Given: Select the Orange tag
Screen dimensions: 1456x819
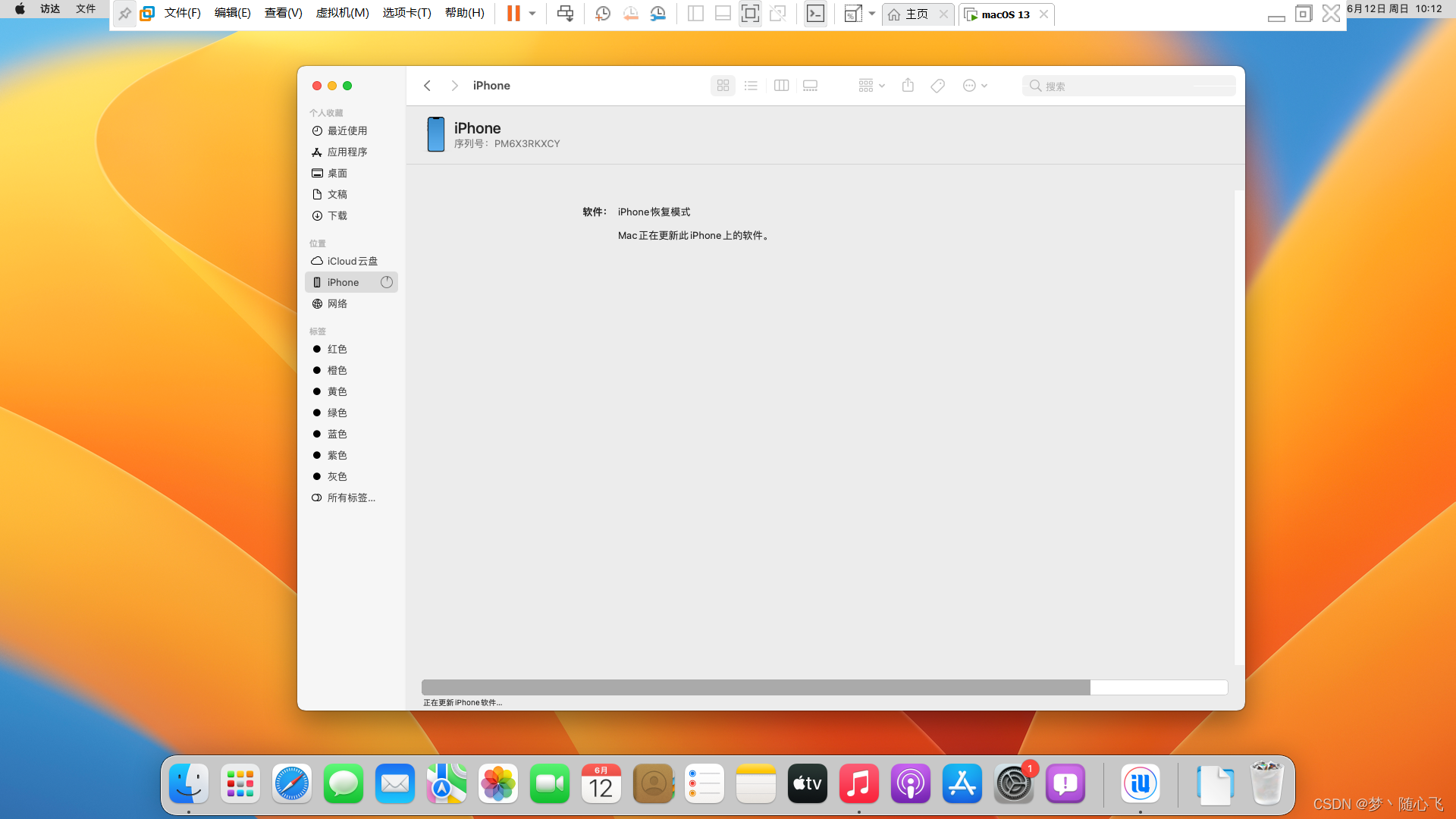Looking at the screenshot, I should [351, 370].
